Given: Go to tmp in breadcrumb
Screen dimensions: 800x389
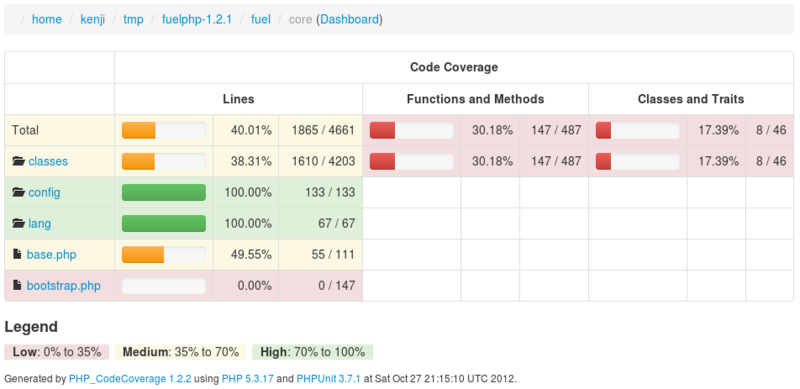Looking at the screenshot, I should click(x=134, y=19).
